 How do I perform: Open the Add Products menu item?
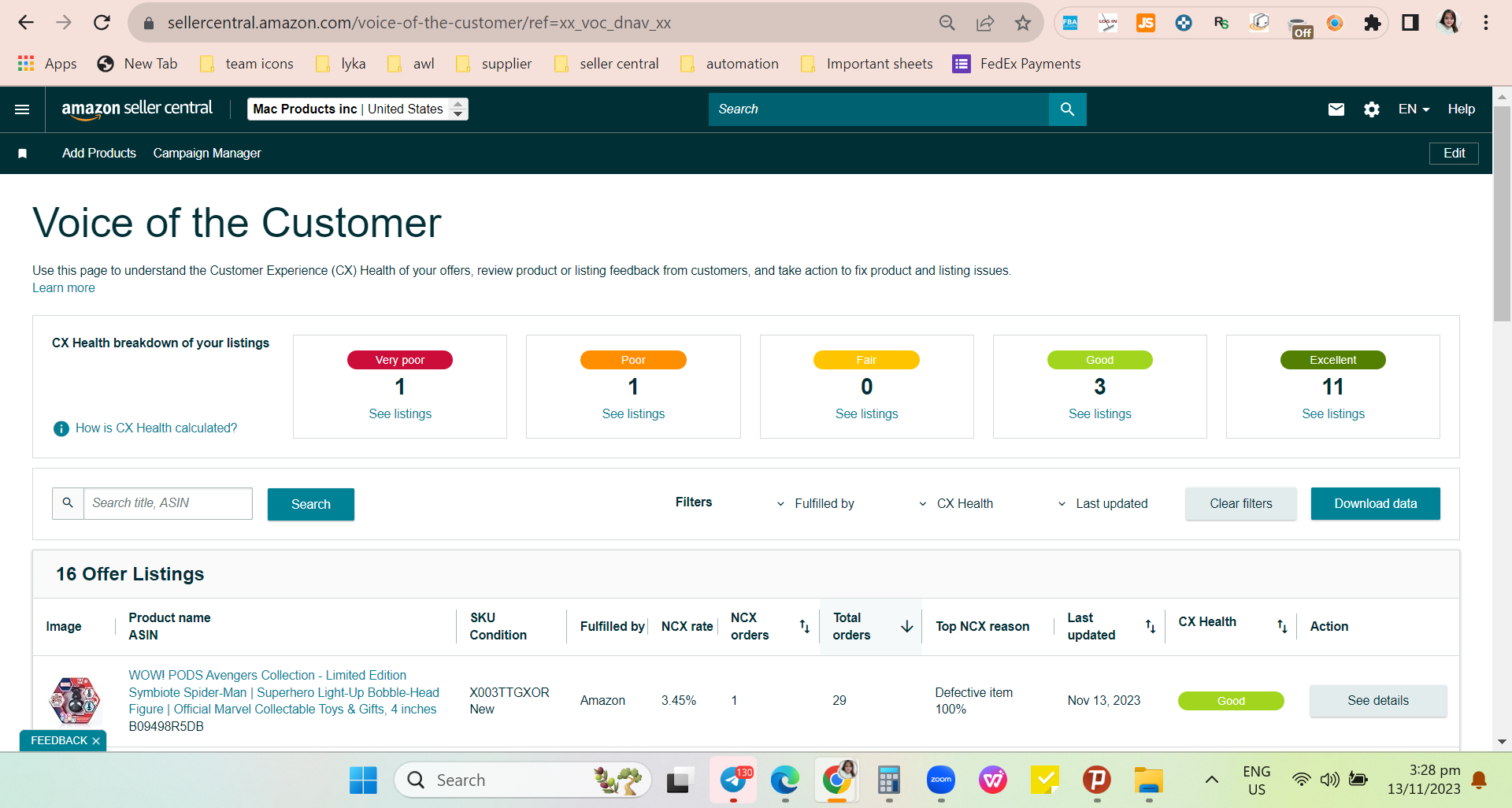[x=99, y=154]
